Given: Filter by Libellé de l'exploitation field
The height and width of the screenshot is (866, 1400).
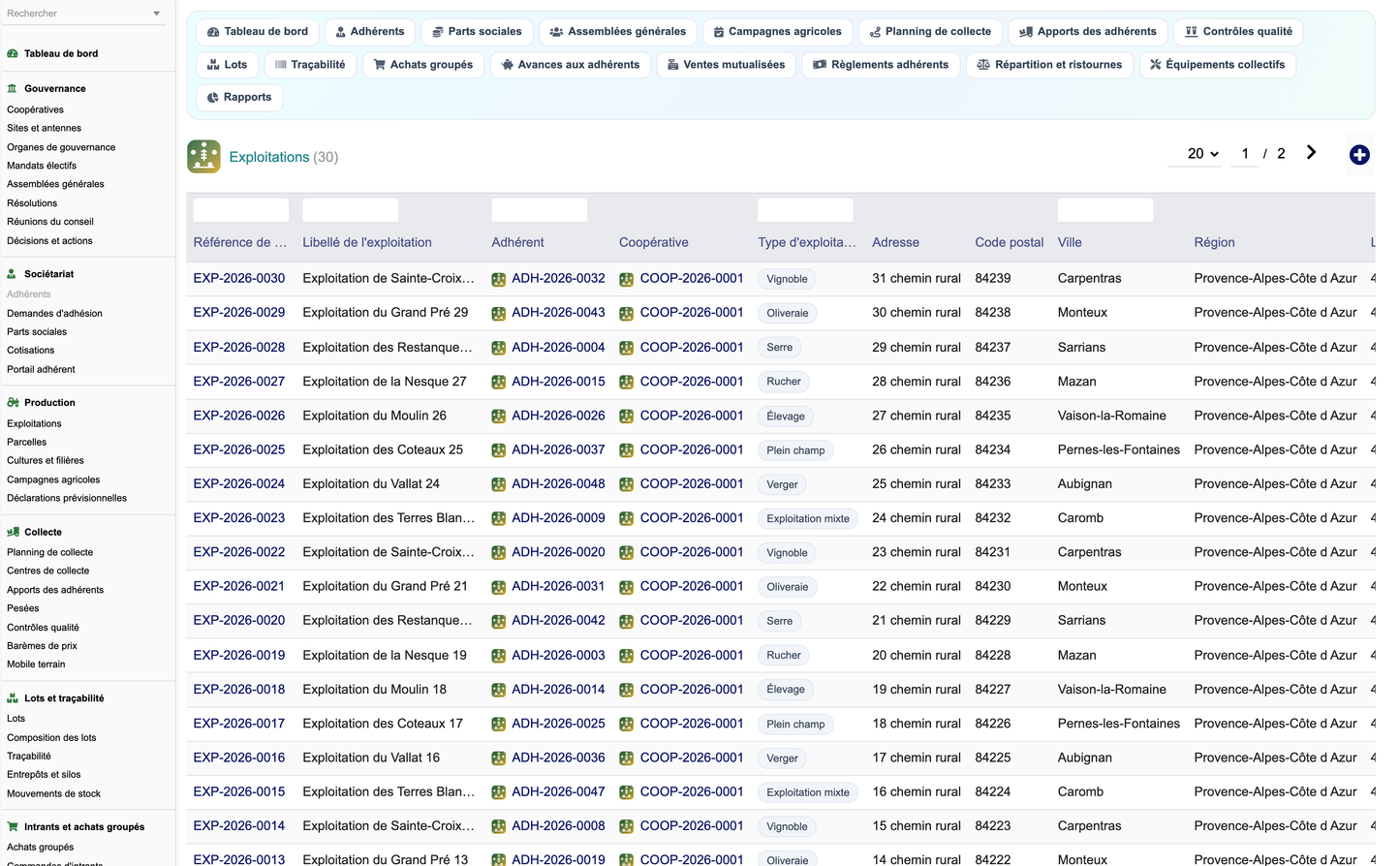Looking at the screenshot, I should click(351, 210).
